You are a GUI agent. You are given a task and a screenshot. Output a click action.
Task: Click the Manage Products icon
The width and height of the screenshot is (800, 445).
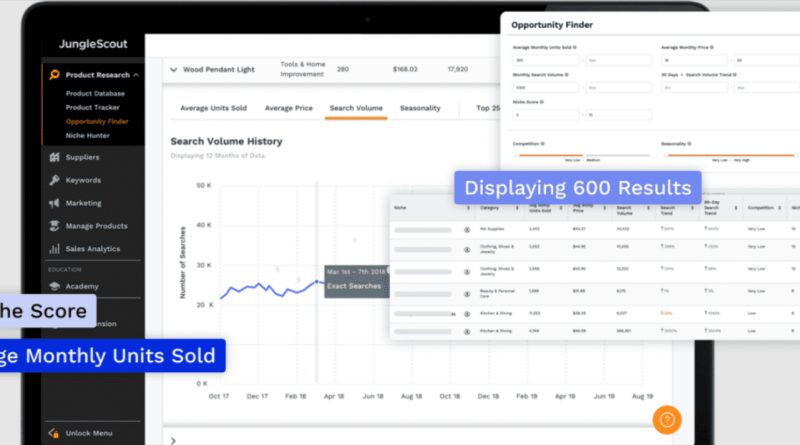(x=54, y=226)
